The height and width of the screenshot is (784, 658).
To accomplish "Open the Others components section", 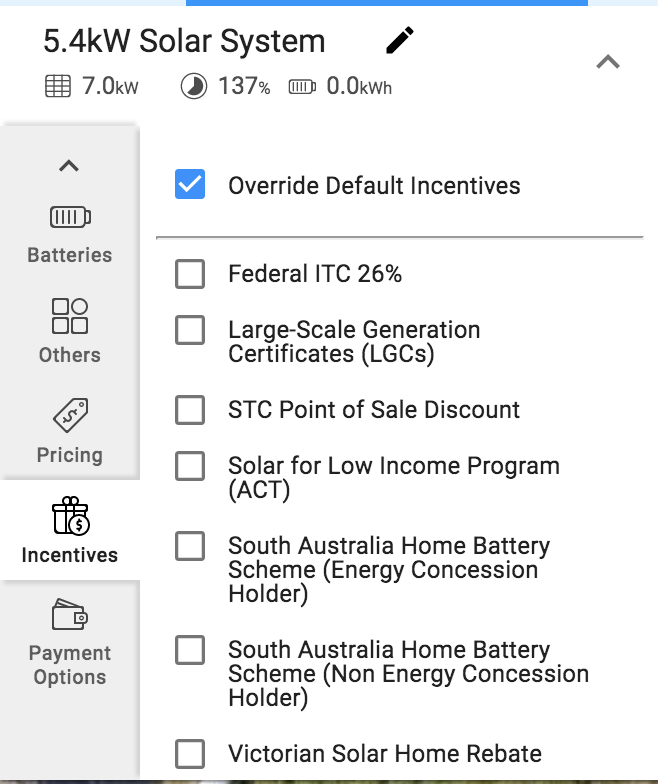I will point(70,331).
